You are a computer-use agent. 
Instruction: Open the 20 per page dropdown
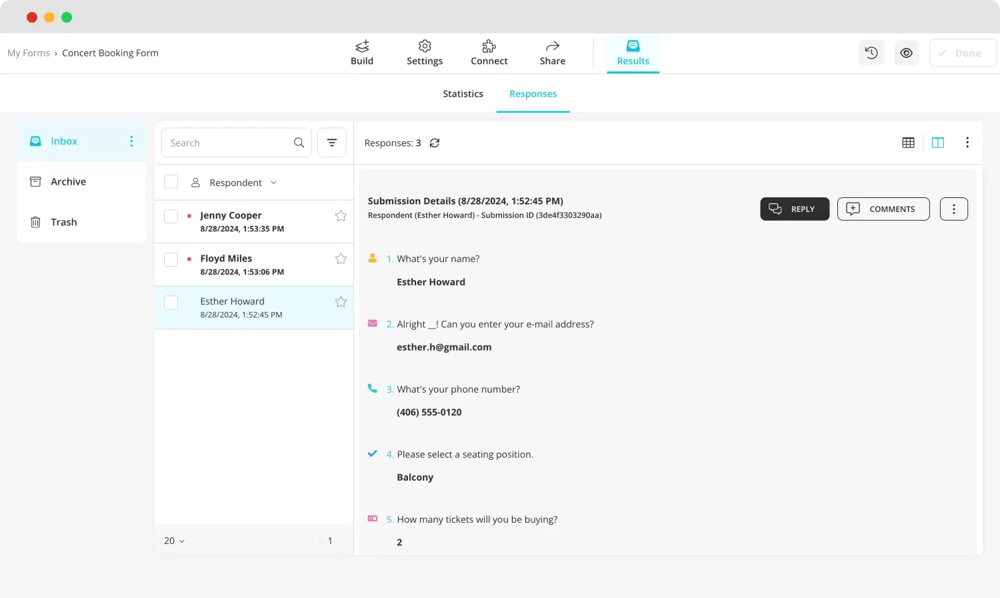pyautogui.click(x=174, y=541)
